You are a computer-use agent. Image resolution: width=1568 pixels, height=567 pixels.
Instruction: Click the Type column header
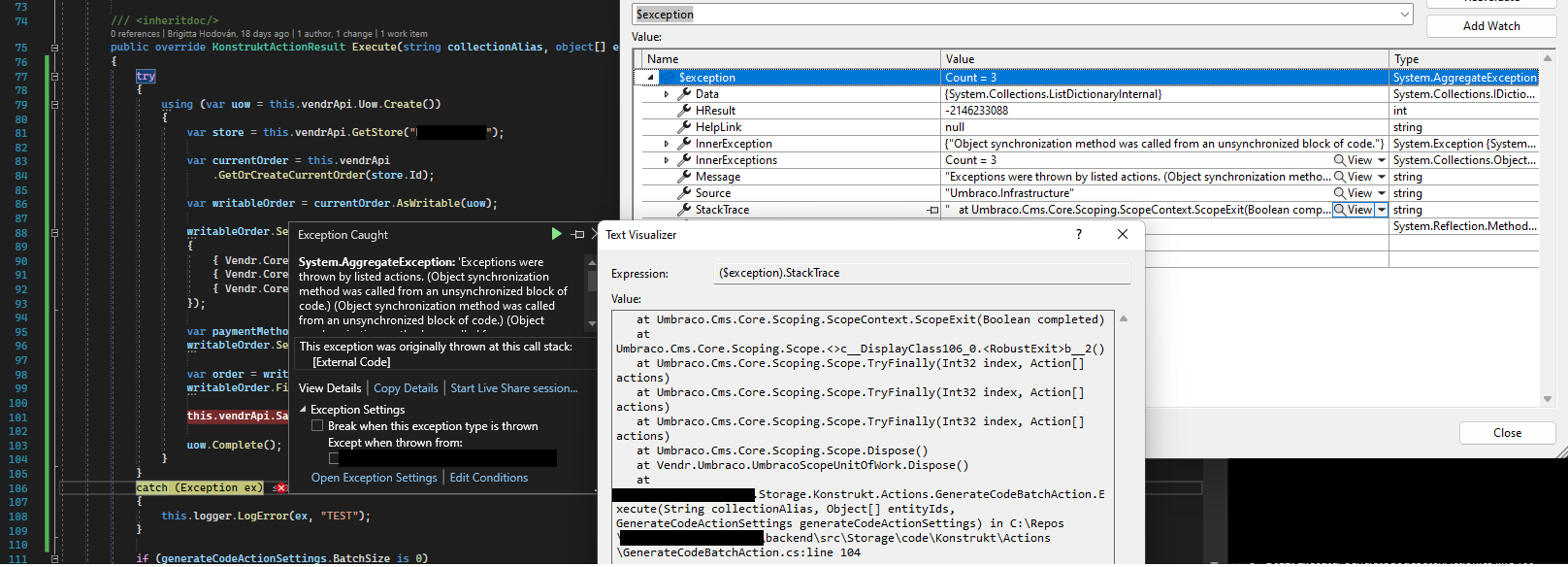click(1464, 59)
